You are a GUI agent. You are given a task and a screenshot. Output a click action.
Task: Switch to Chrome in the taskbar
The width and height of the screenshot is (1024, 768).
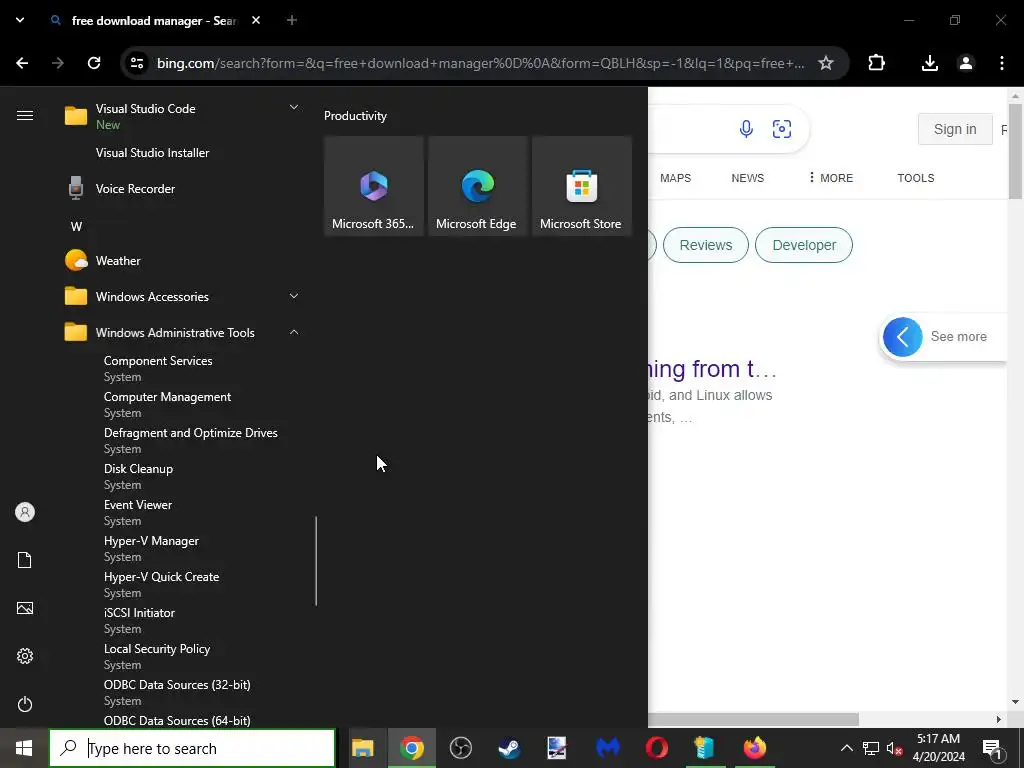tap(412, 748)
